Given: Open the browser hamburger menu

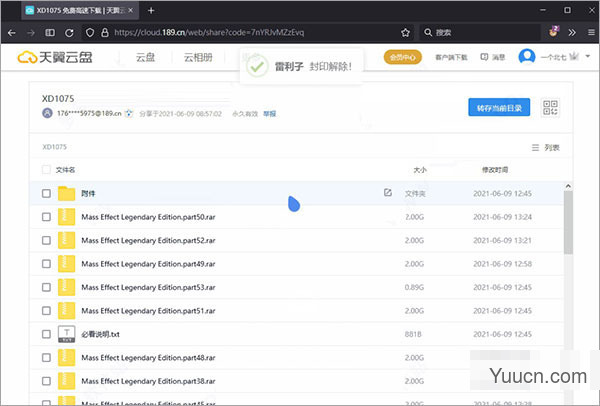Looking at the screenshot, I should (x=591, y=33).
